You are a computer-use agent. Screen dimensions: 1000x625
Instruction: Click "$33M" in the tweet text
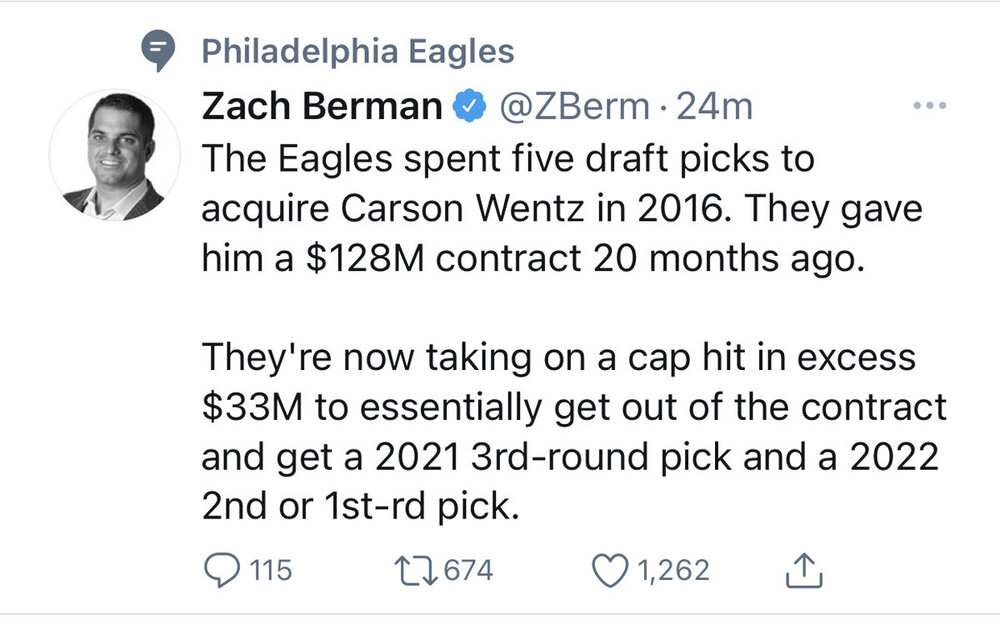click(x=243, y=408)
